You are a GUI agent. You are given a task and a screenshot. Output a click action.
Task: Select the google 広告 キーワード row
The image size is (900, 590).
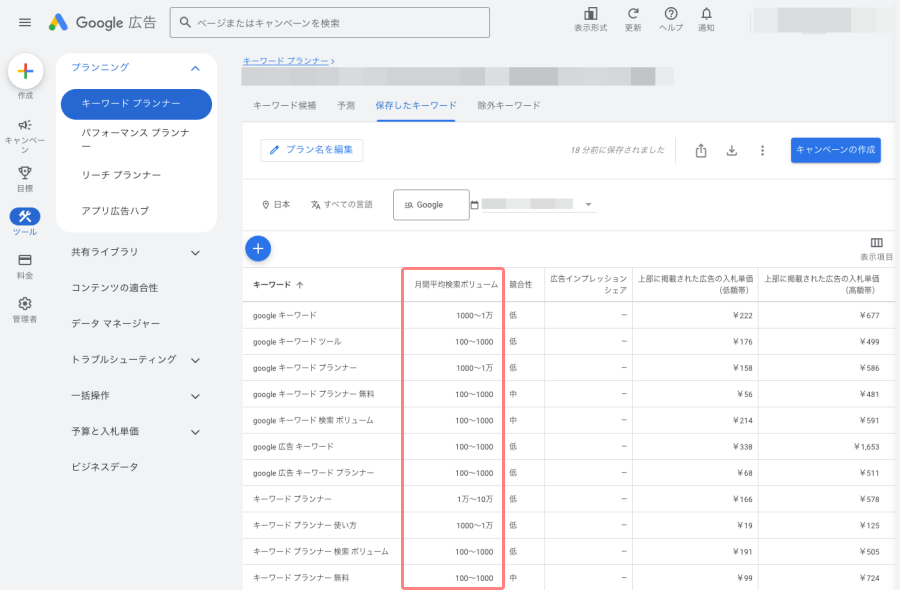(568, 447)
